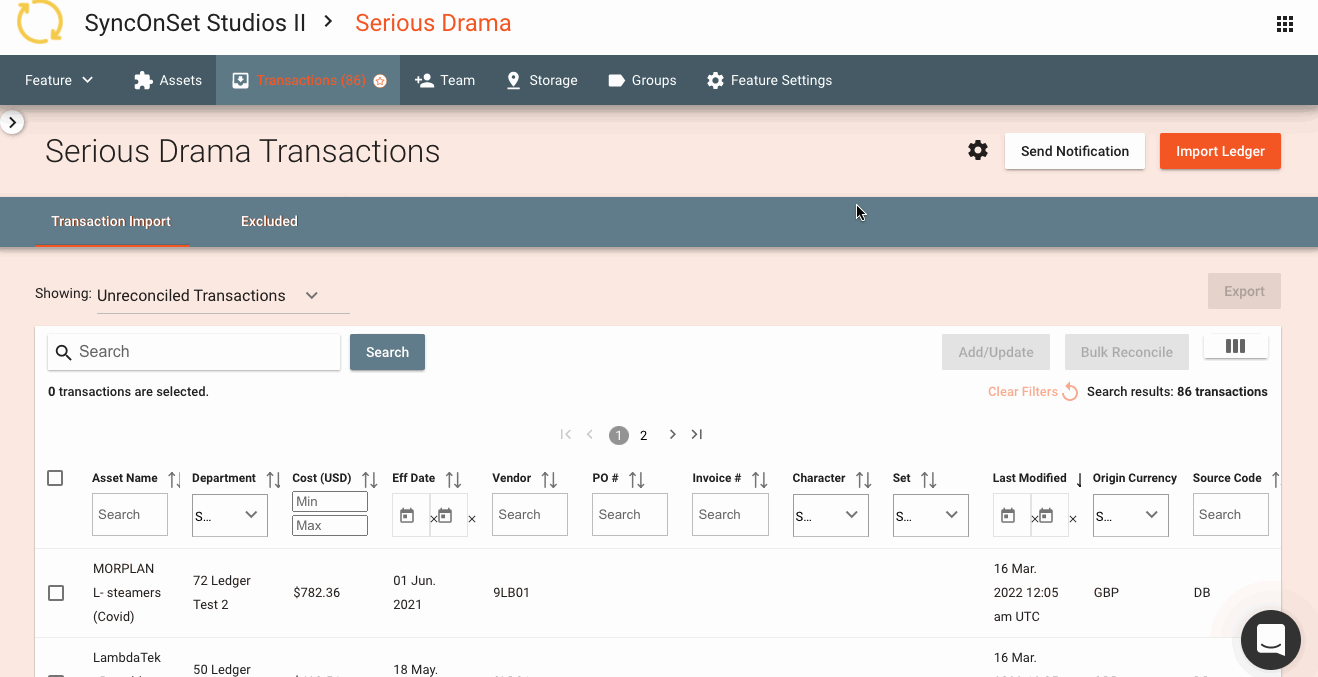Open the Assets tab
The image size is (1318, 677).
tap(168, 80)
